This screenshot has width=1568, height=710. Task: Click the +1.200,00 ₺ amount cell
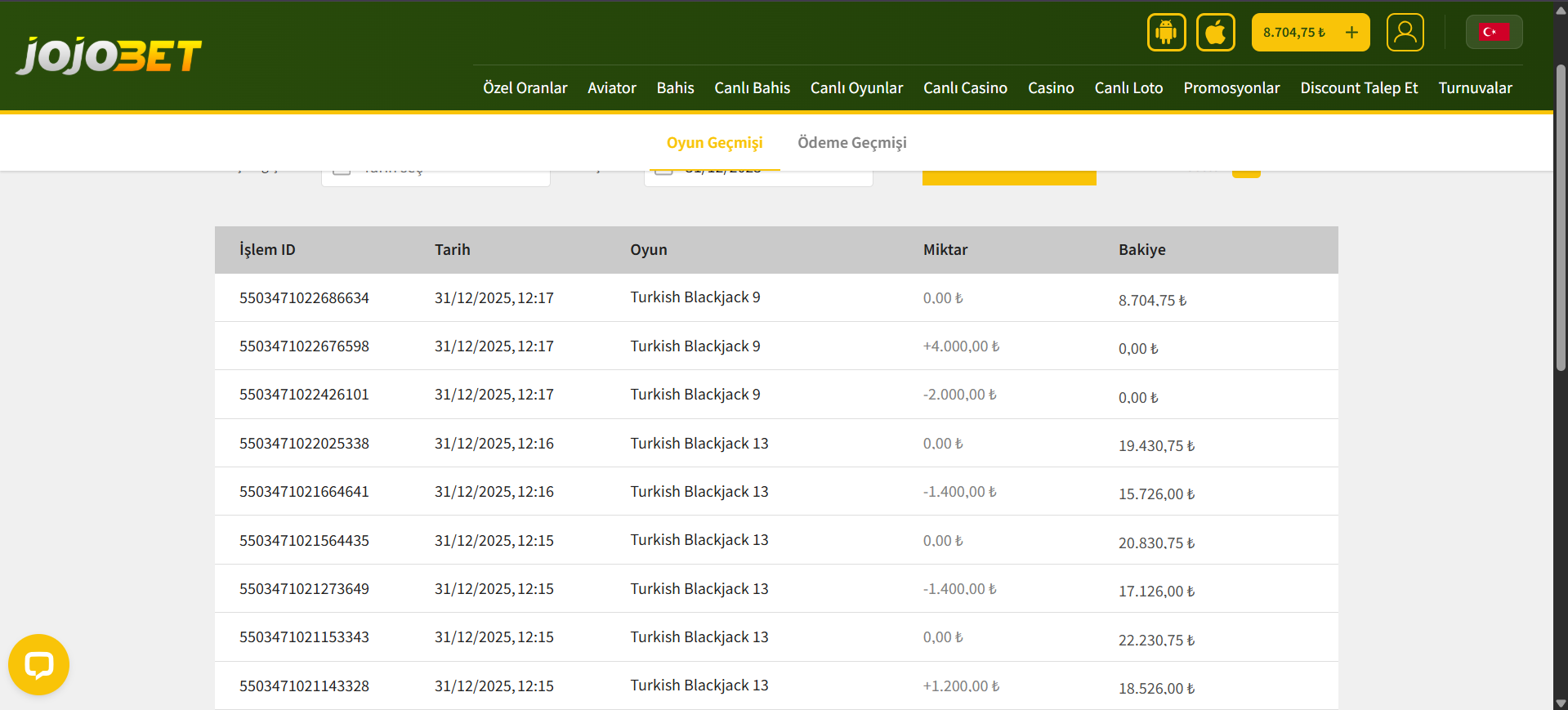[961, 686]
